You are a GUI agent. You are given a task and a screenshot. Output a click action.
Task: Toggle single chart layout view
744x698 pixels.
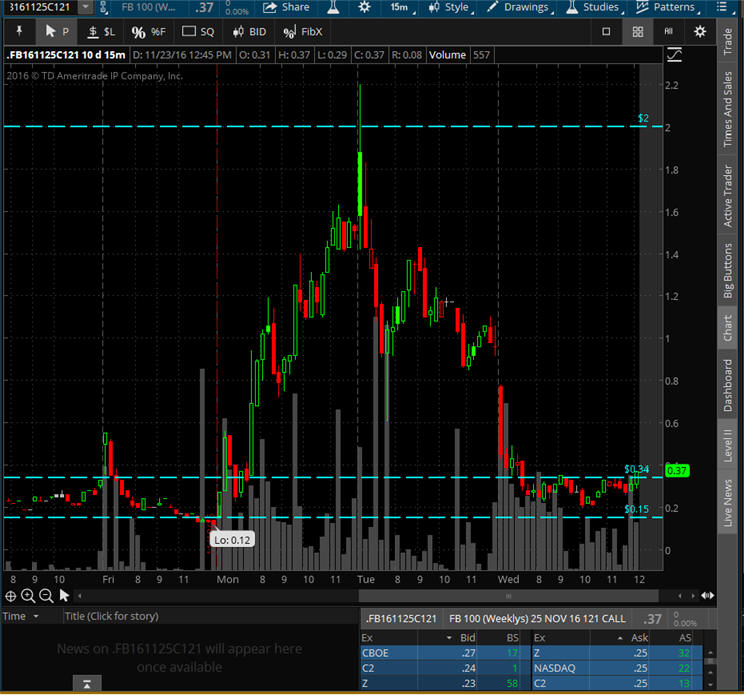click(607, 32)
